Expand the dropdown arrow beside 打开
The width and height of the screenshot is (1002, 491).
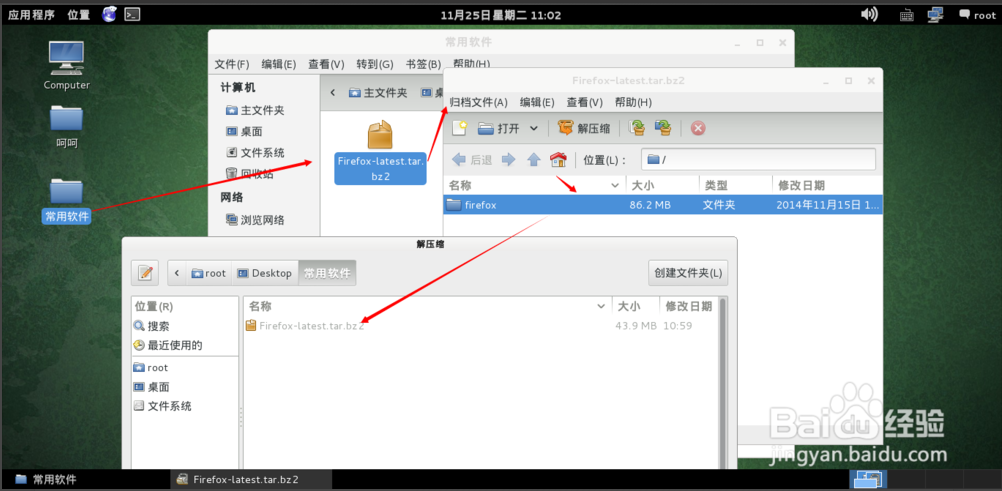(x=534, y=128)
